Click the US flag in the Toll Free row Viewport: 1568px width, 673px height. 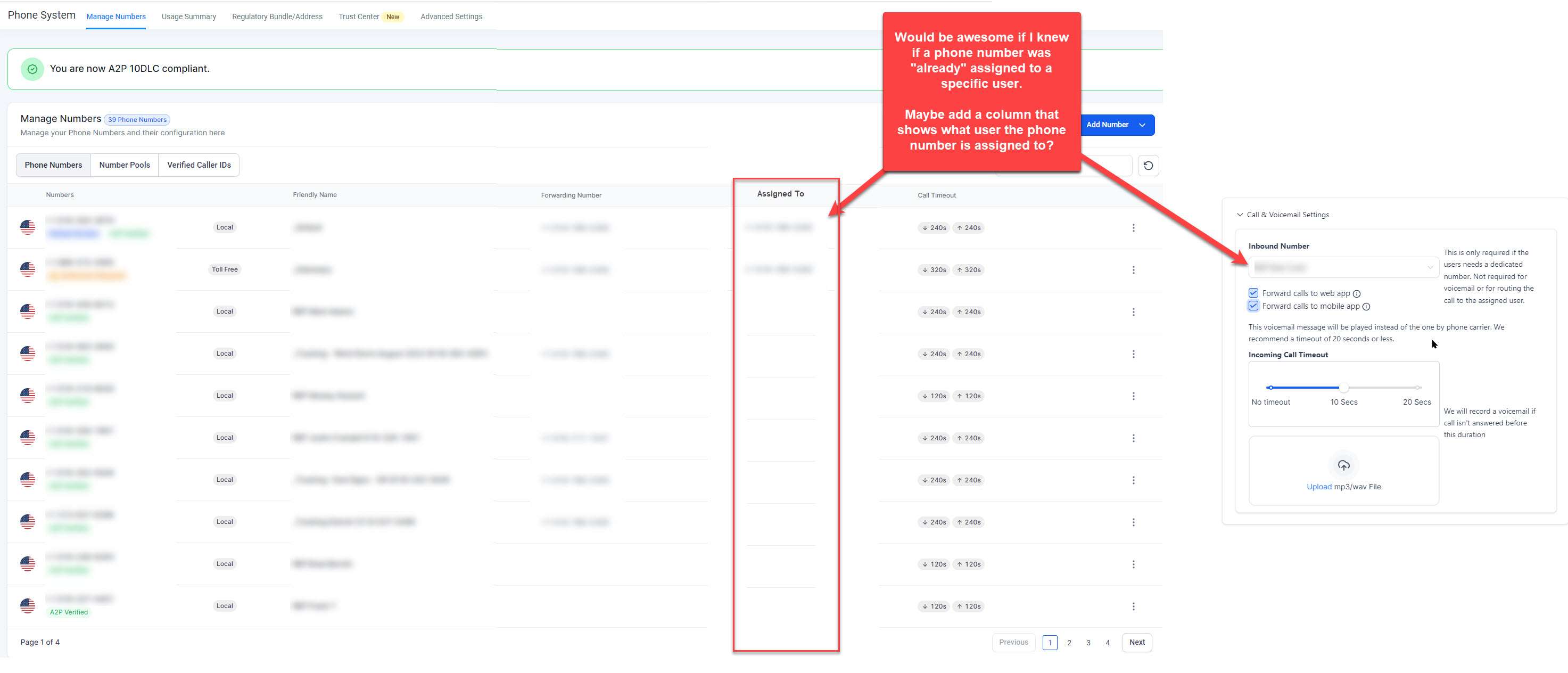pos(27,269)
